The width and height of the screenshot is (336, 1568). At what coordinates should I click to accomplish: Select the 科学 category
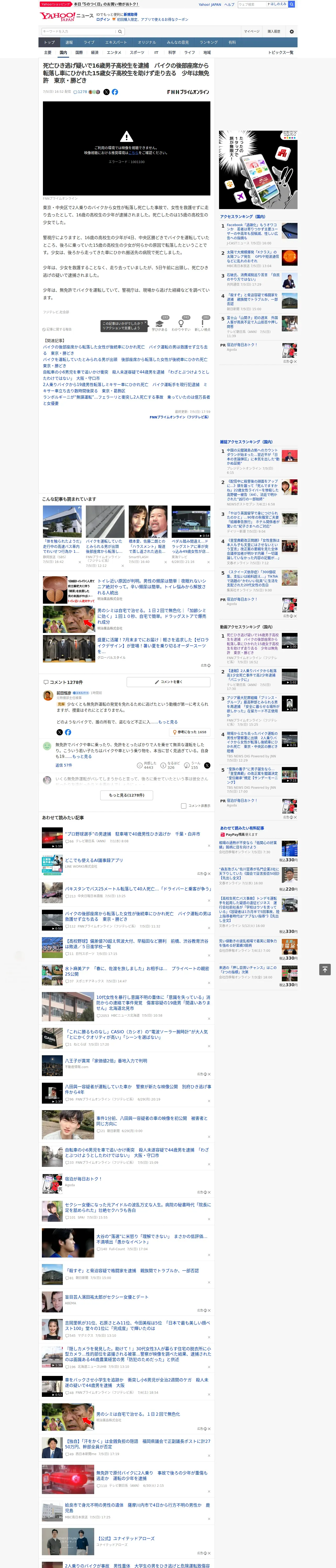click(172, 53)
